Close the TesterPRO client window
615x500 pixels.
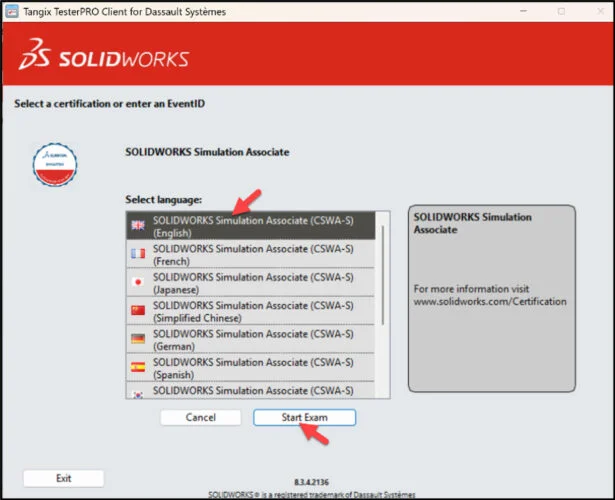[x=597, y=11]
